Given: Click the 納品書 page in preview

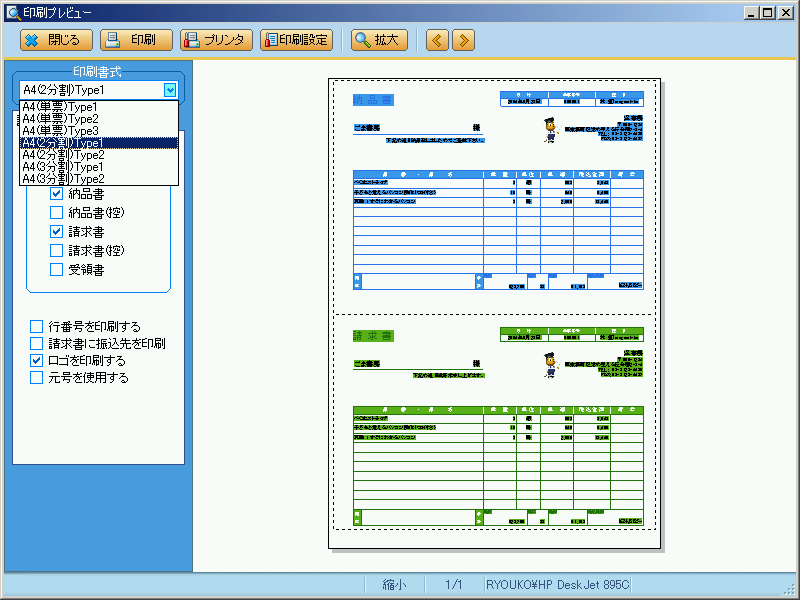Looking at the screenshot, I should tap(495, 197).
